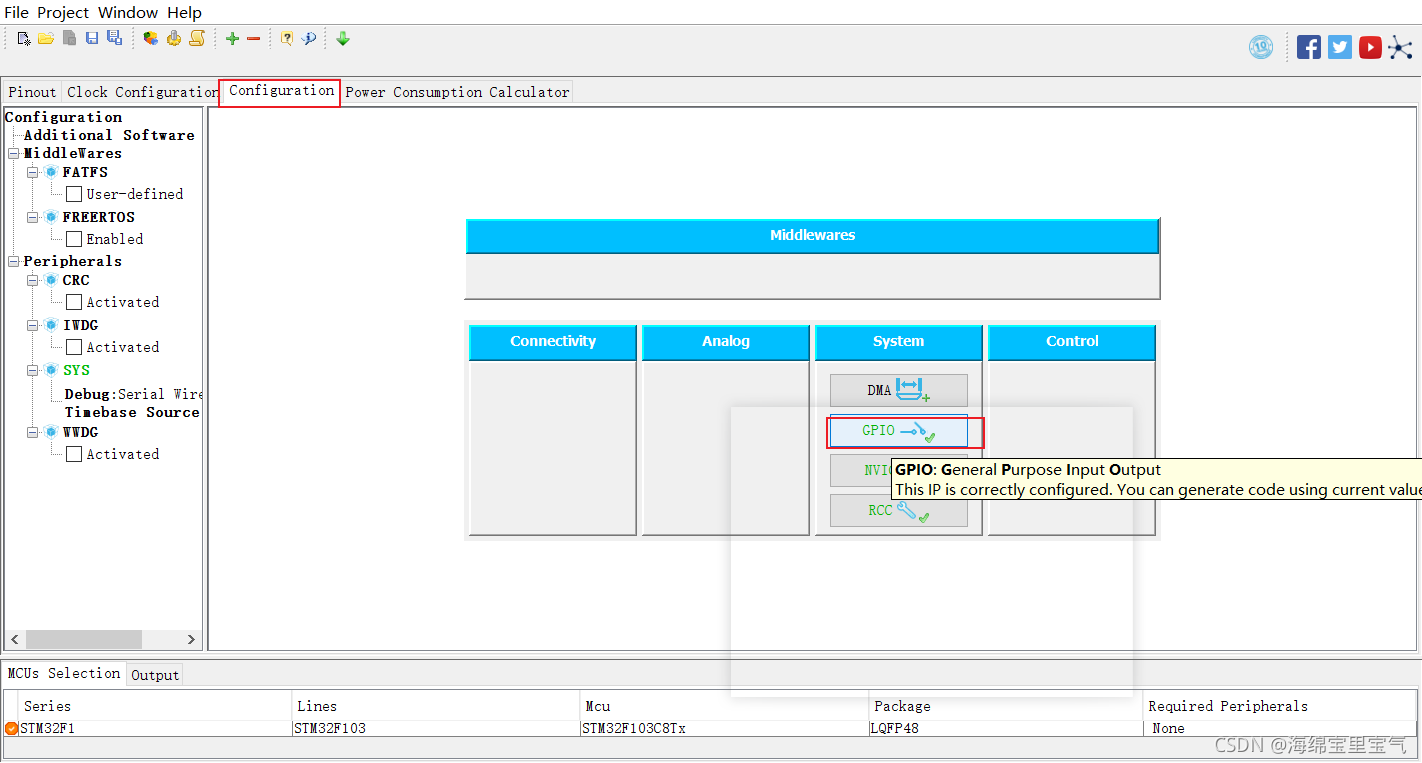Click the tree panel scroll left arrow

(x=14, y=639)
